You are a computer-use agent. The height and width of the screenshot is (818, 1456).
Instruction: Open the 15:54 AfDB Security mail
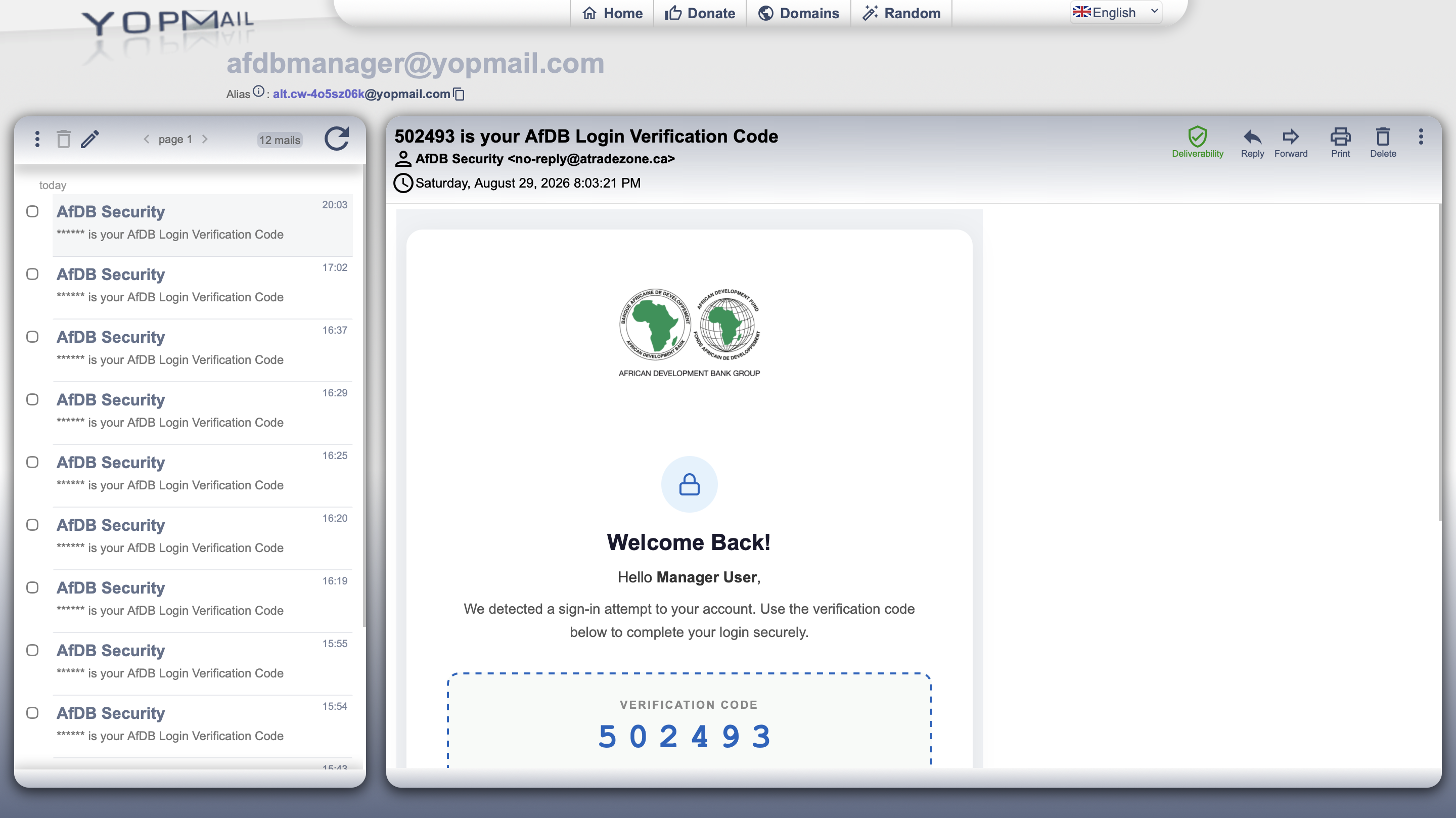click(202, 726)
